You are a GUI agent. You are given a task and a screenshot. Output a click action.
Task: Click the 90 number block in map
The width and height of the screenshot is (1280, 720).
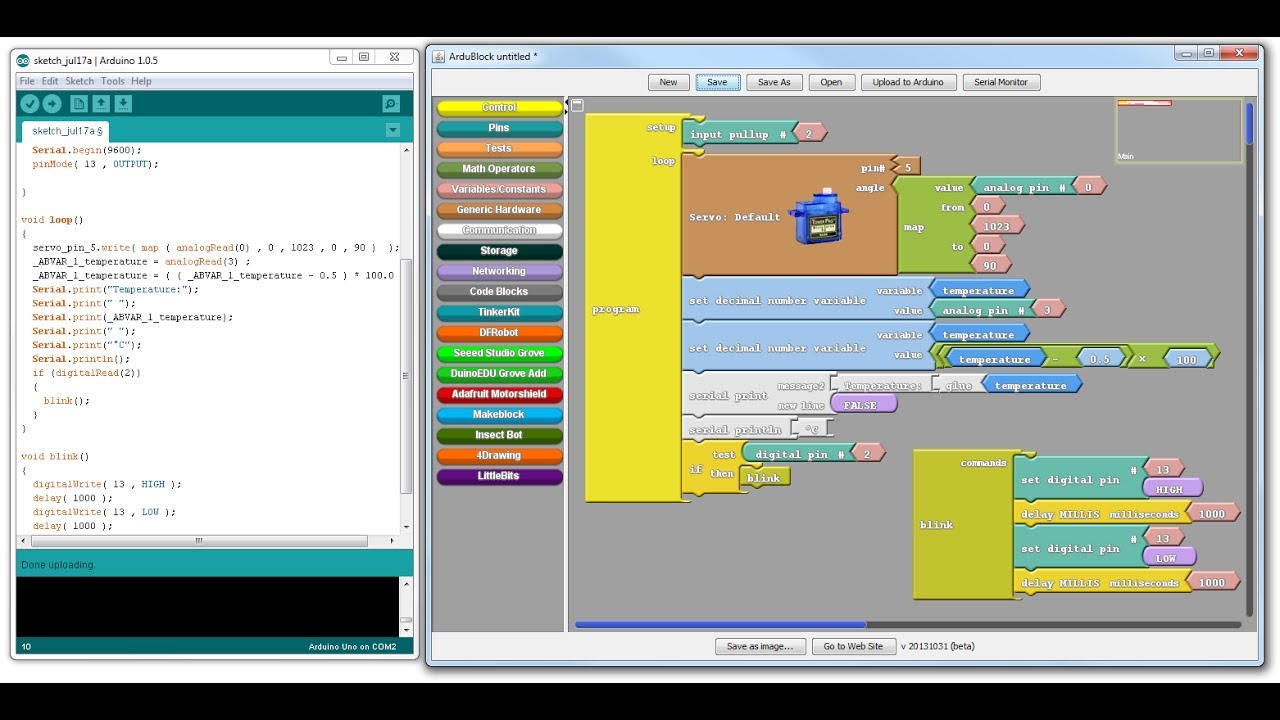point(989,265)
